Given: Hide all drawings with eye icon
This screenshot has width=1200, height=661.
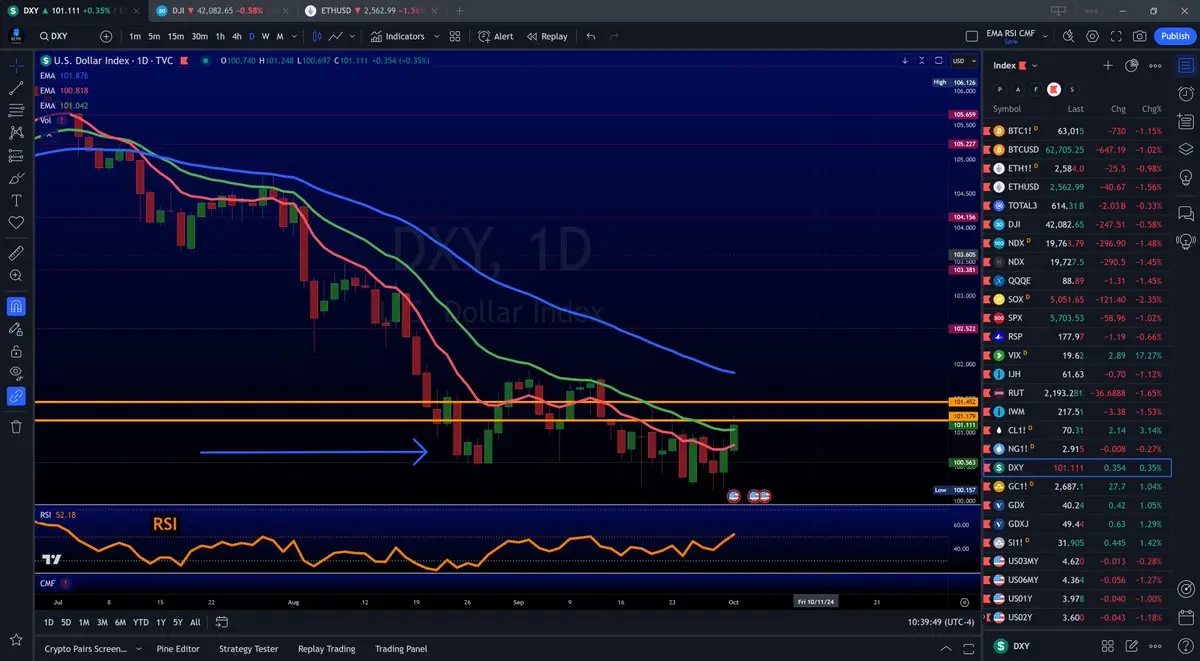Looking at the screenshot, I should [x=16, y=373].
